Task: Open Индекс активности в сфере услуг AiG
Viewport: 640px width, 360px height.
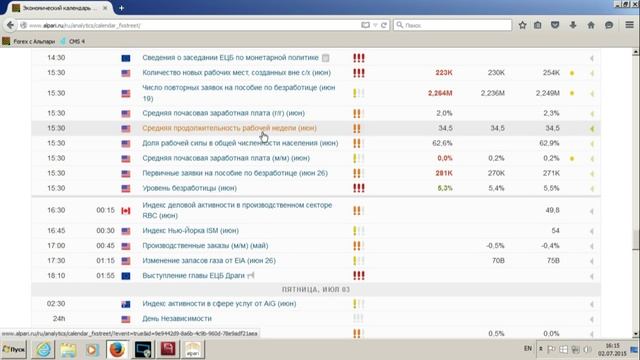Action: tap(219, 304)
